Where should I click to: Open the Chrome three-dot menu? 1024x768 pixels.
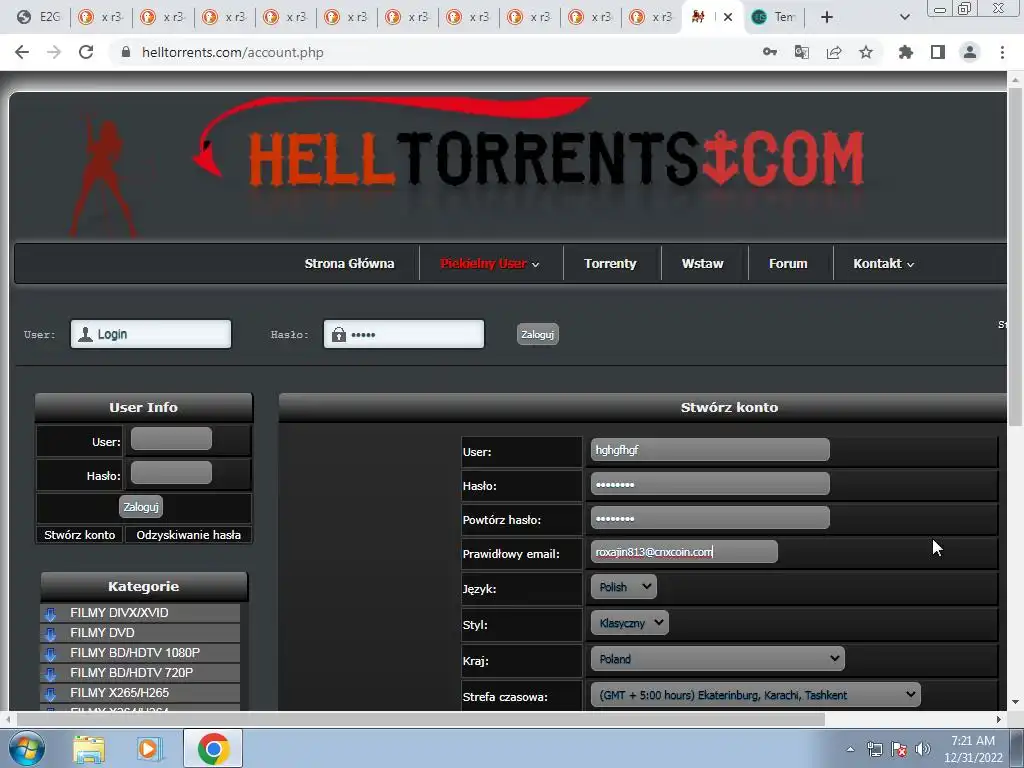click(x=1002, y=52)
